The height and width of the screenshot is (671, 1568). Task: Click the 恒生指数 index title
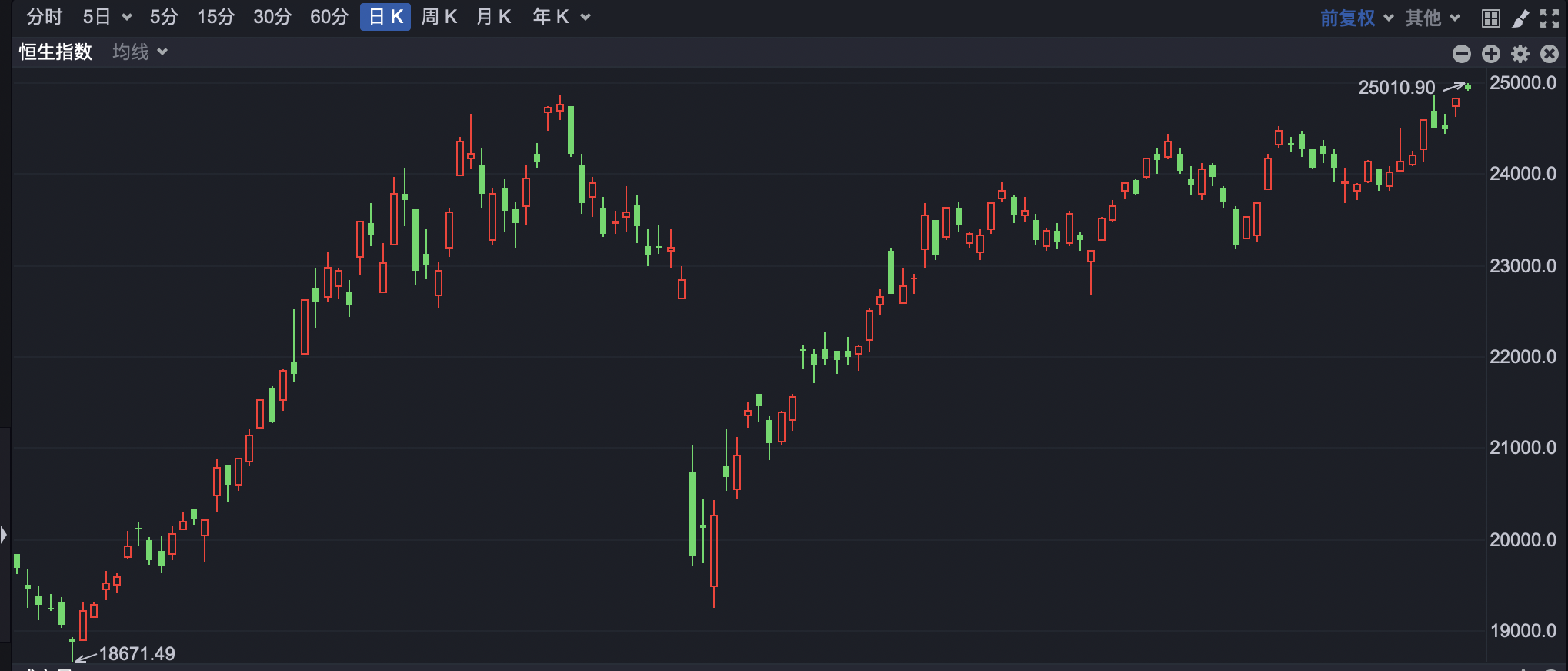point(55,52)
